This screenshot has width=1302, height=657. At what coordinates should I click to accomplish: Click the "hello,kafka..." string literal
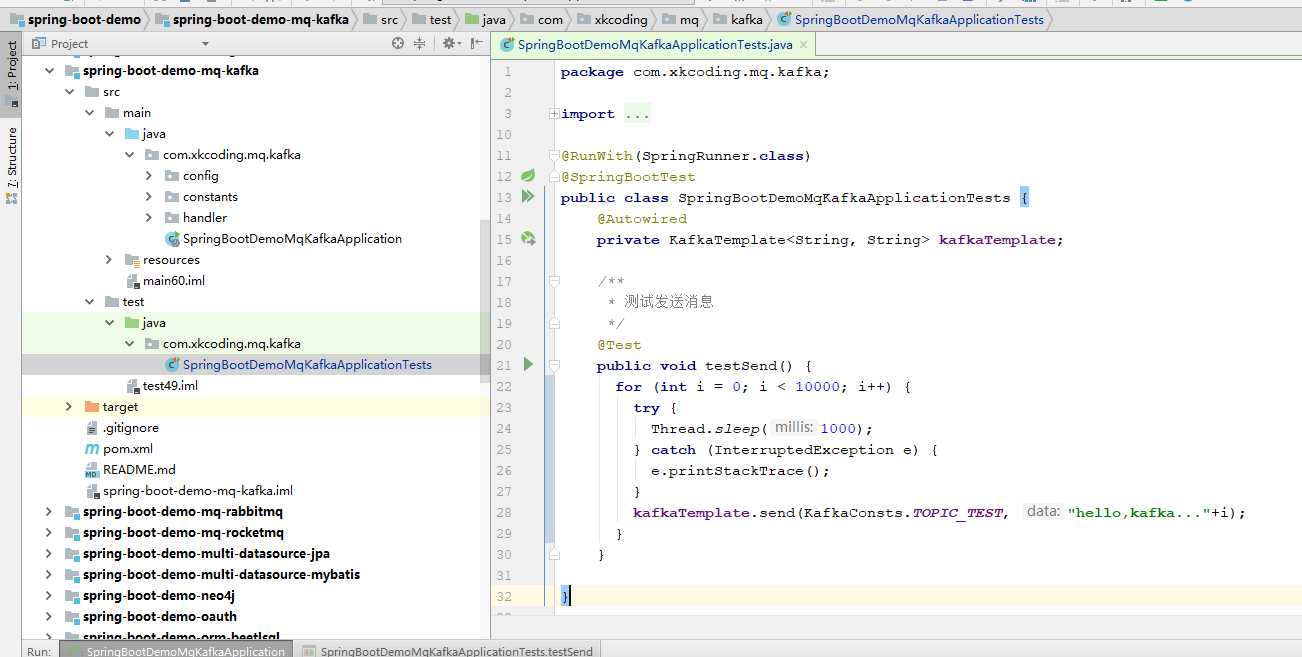(x=1138, y=513)
